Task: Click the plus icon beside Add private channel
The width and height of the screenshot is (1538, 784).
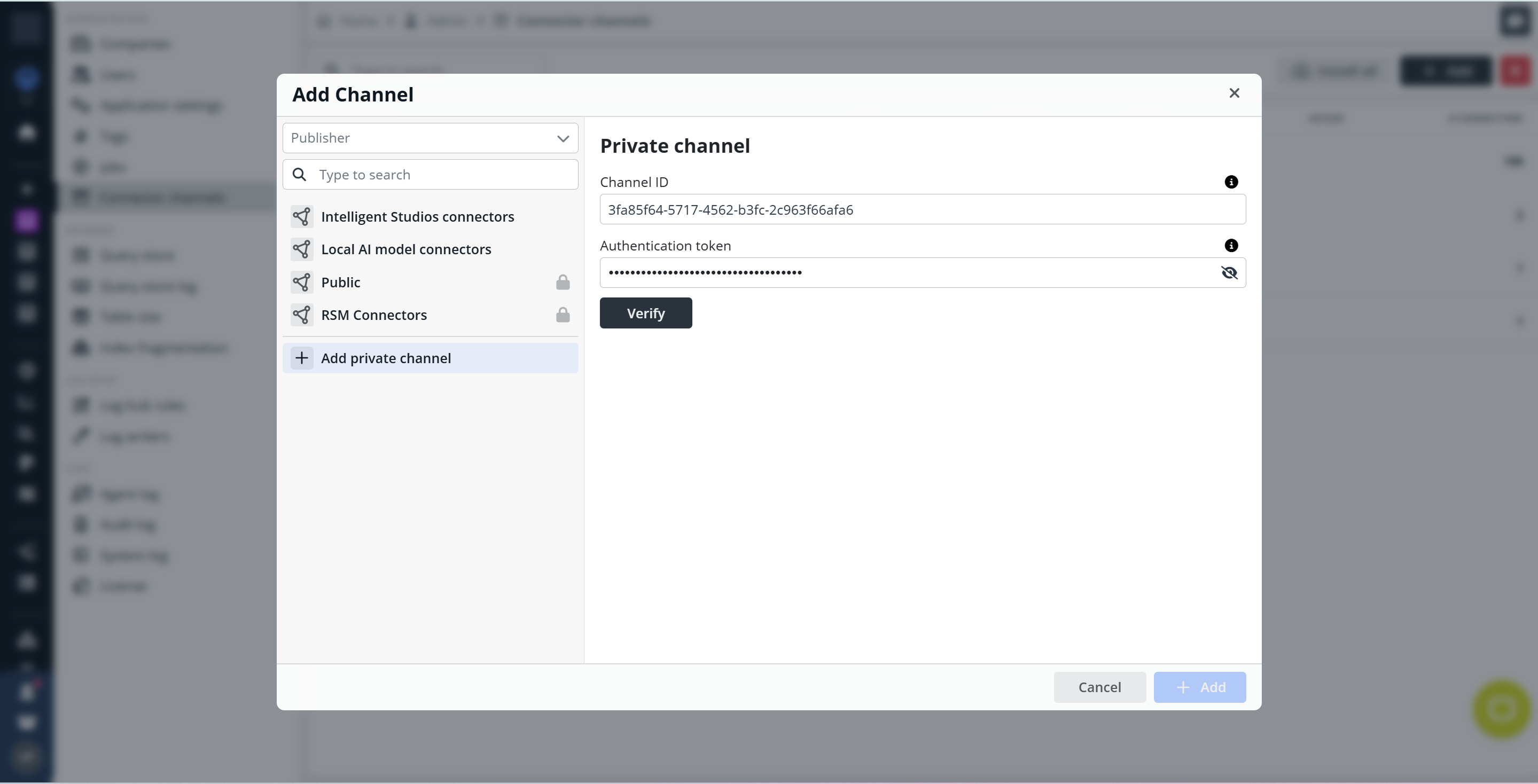Action: click(301, 358)
